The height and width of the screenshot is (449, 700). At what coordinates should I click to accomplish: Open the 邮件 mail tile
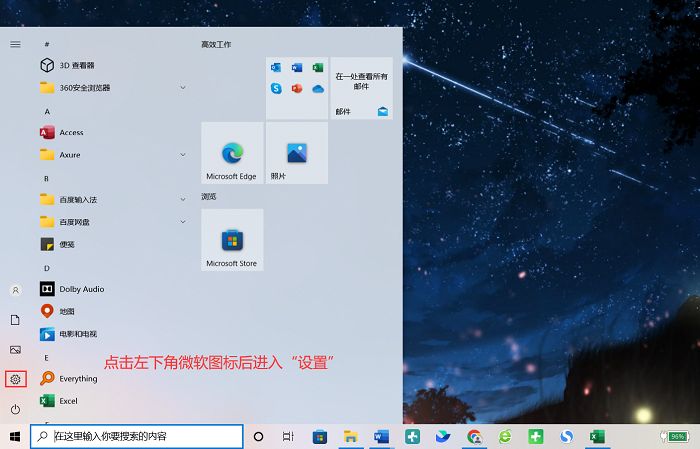tap(362, 88)
